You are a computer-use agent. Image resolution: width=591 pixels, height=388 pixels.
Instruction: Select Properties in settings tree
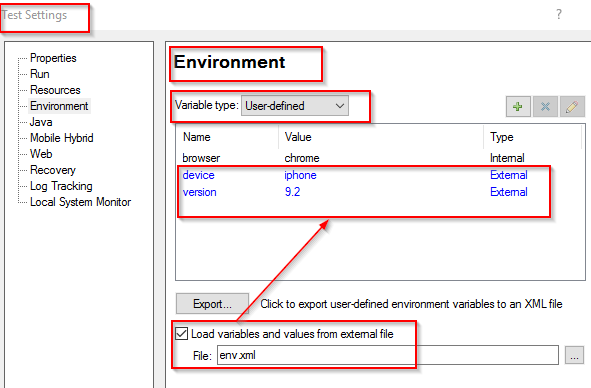[53, 58]
